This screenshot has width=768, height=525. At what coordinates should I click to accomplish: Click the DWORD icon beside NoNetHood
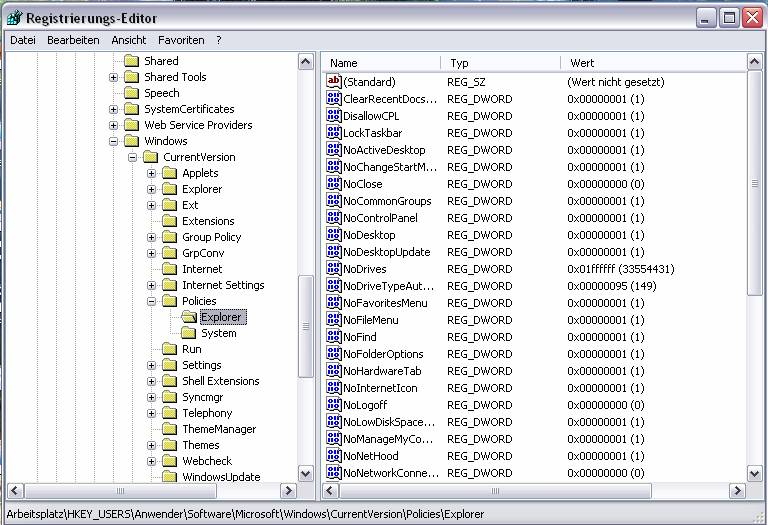click(334, 455)
